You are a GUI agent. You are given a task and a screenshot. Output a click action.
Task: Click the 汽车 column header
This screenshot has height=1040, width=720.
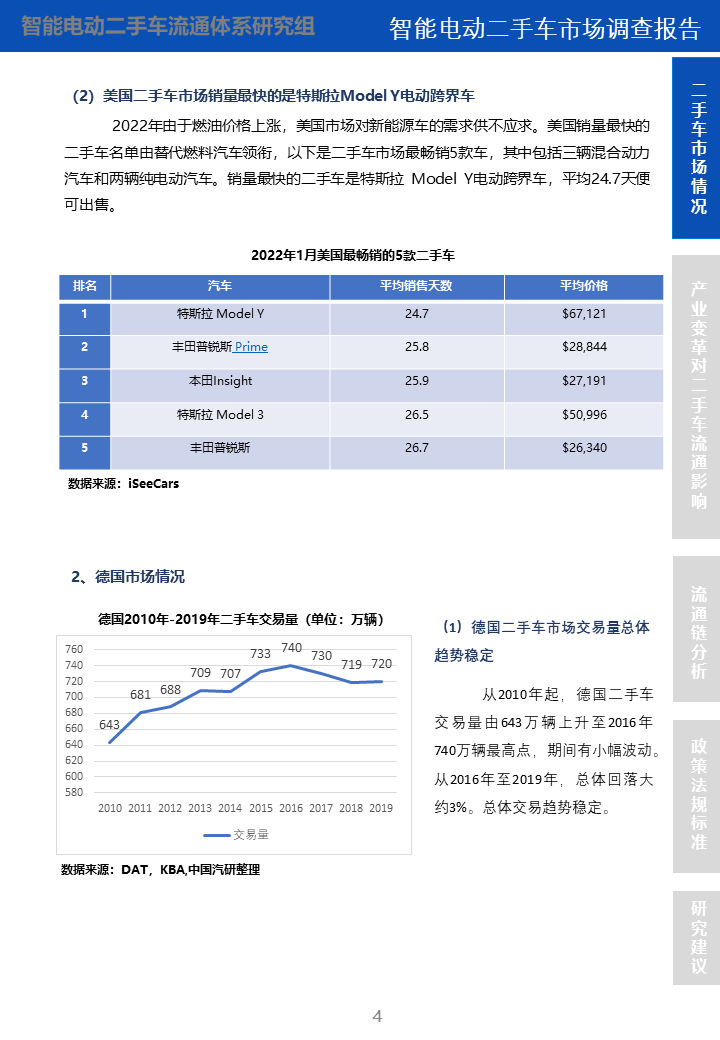click(x=220, y=287)
